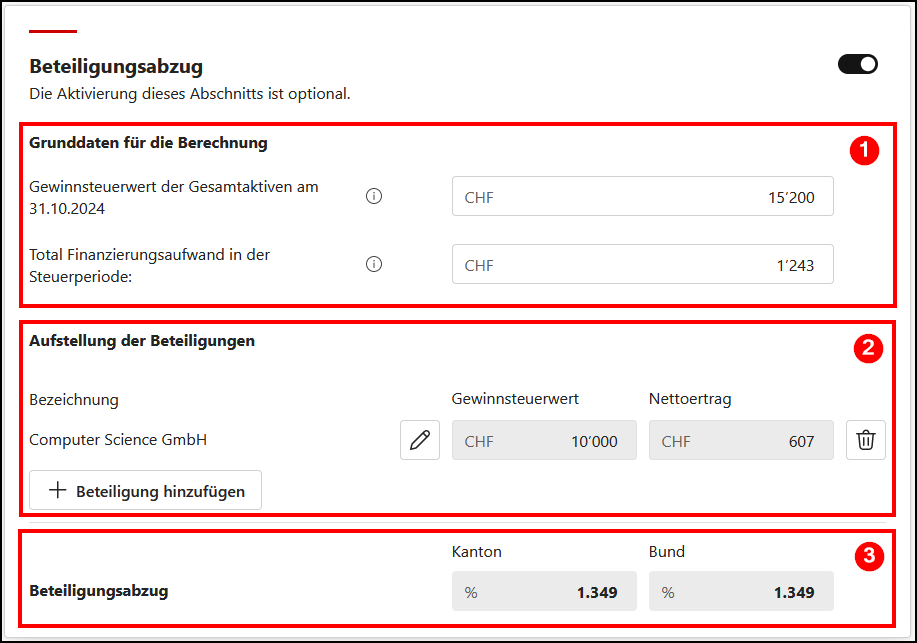
Task: Click info icon beside Total Finanzierungsaufwand
Action: (x=374, y=264)
